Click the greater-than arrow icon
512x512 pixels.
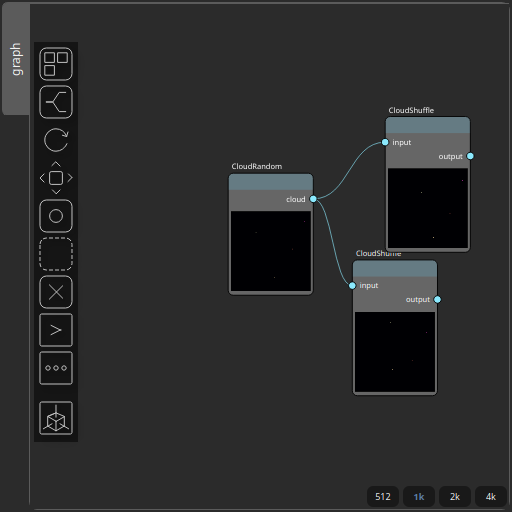56,330
